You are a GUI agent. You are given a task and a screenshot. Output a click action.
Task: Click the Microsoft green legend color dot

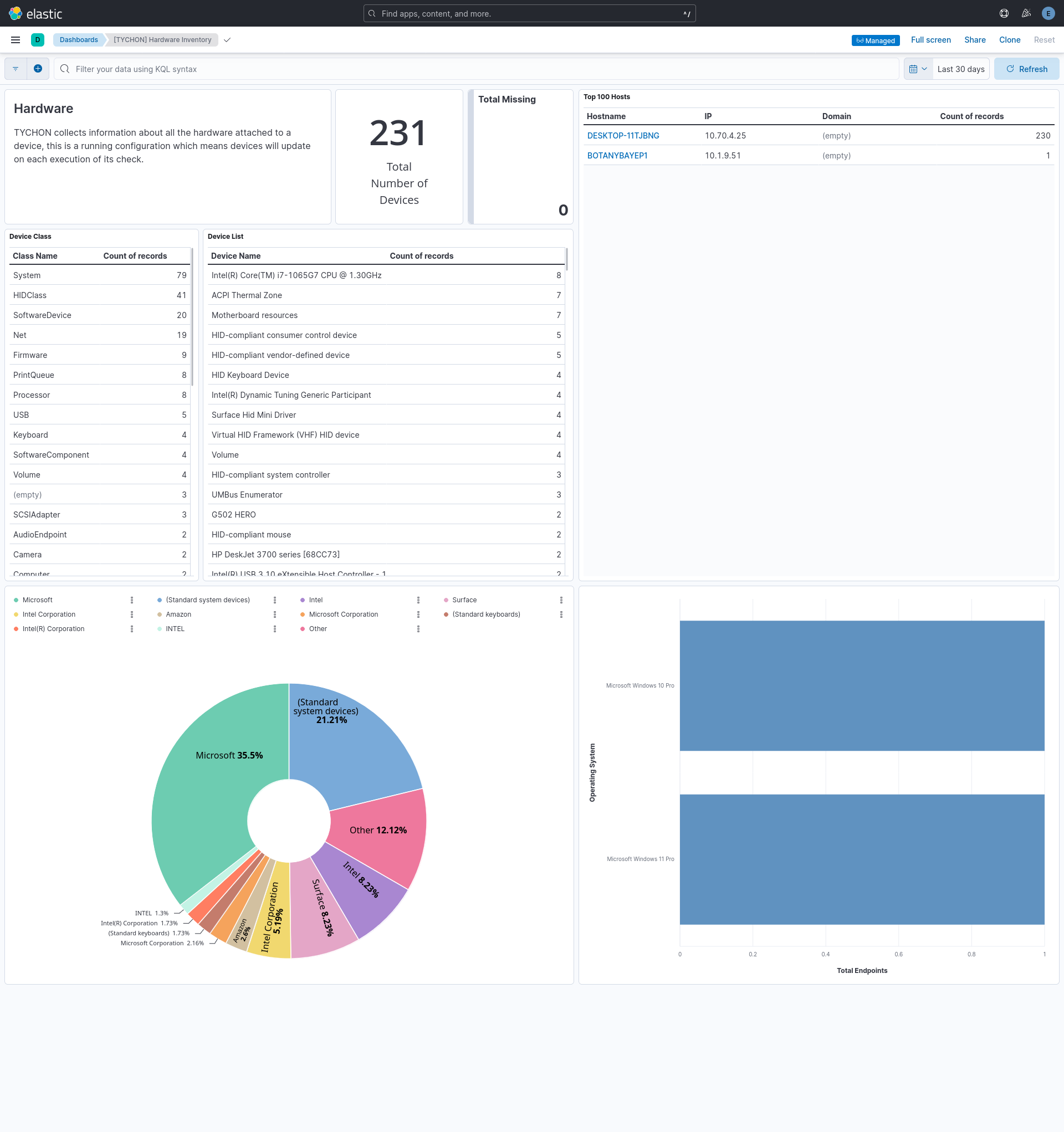pyautogui.click(x=16, y=600)
